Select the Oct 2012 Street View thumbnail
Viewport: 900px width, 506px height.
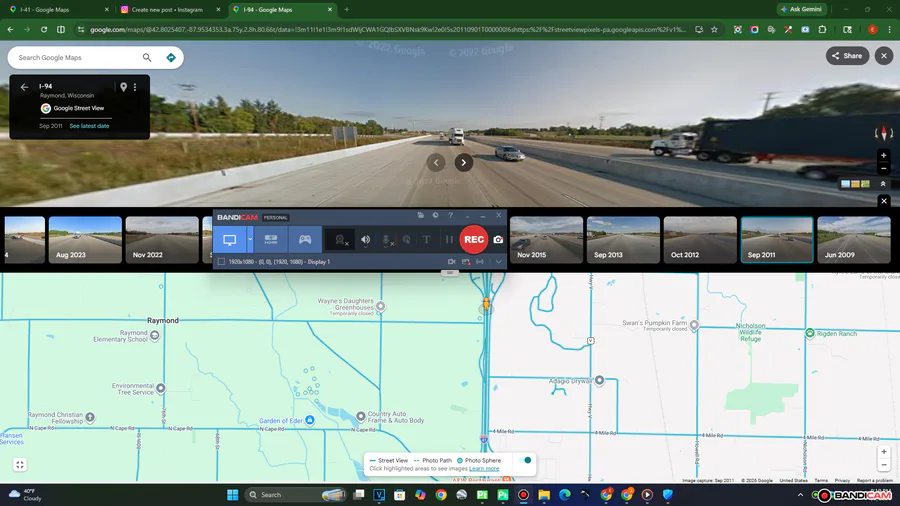pyautogui.click(x=700, y=240)
